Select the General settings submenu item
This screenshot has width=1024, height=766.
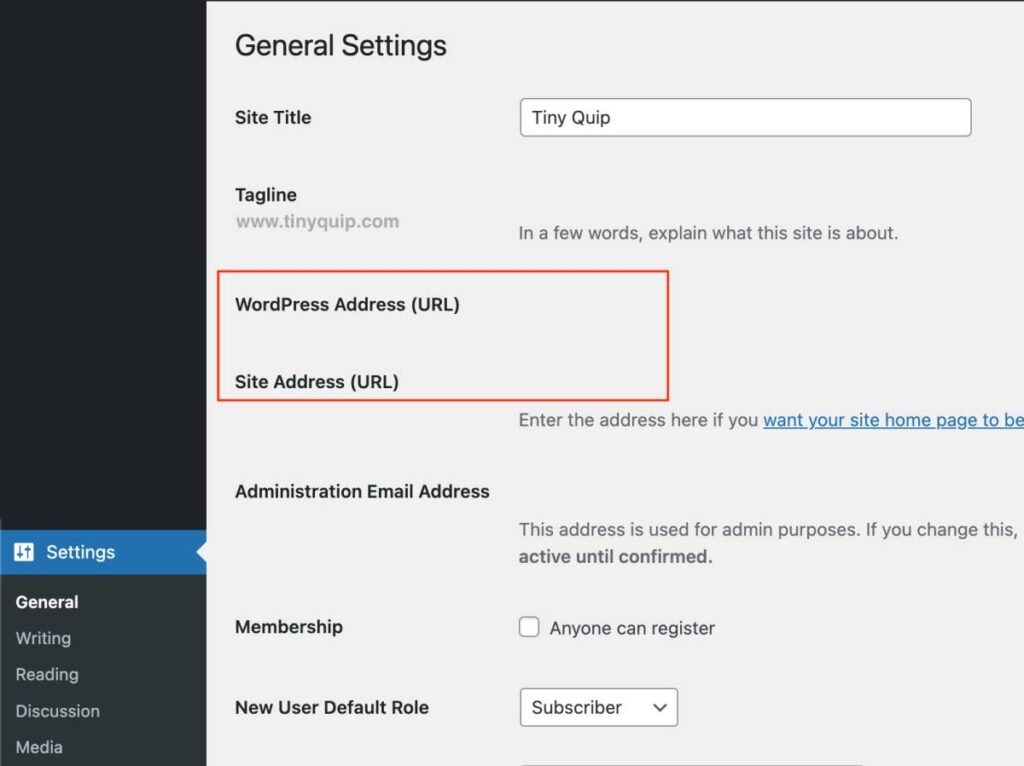tap(47, 602)
